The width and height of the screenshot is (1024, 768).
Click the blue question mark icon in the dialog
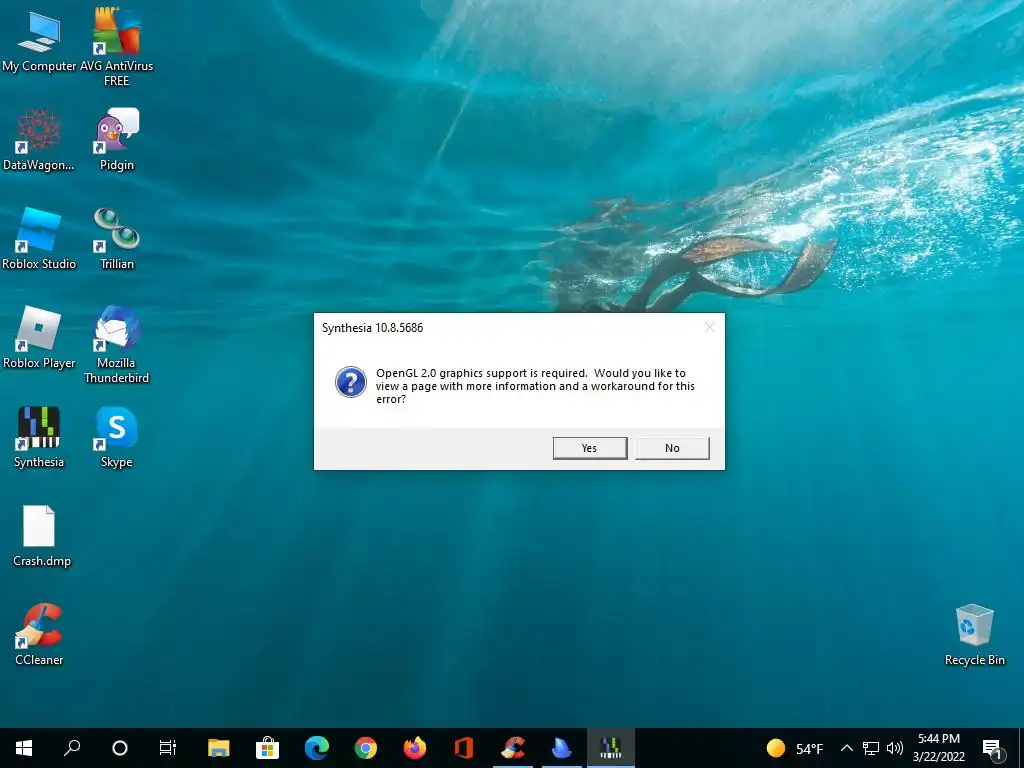click(x=351, y=382)
